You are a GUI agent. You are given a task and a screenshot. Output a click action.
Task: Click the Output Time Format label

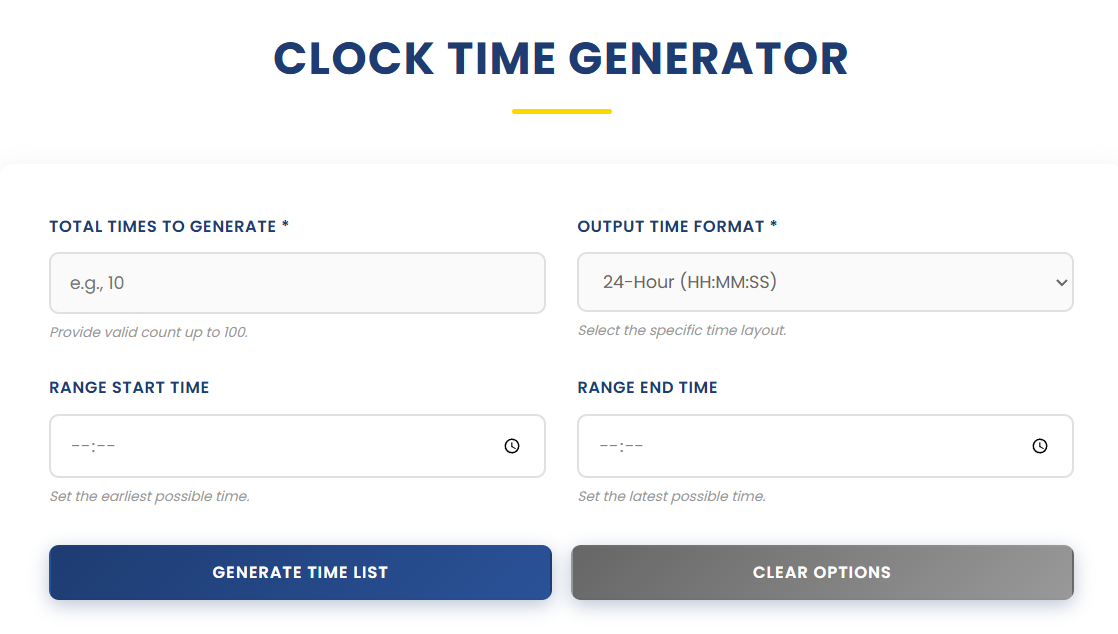[x=675, y=226]
